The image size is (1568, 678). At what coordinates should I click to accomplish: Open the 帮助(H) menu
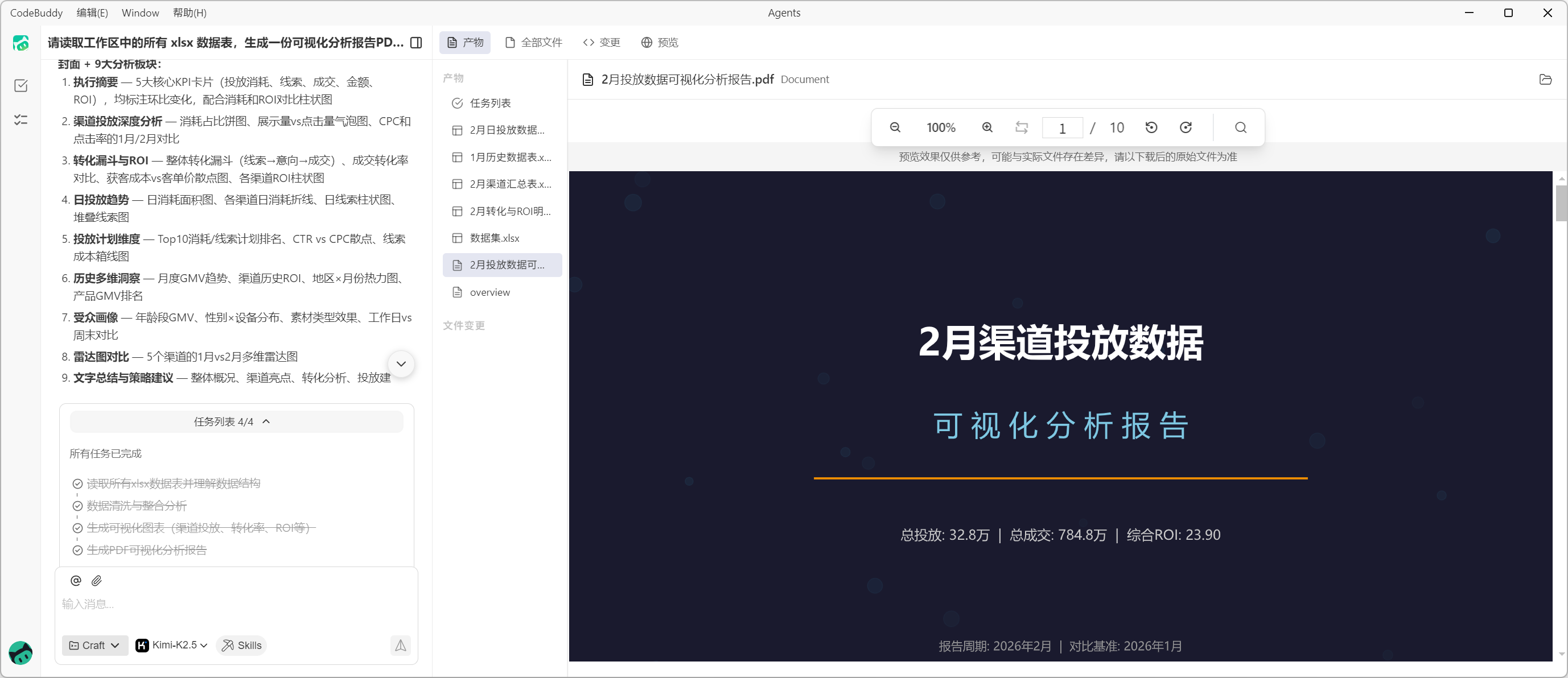point(190,13)
